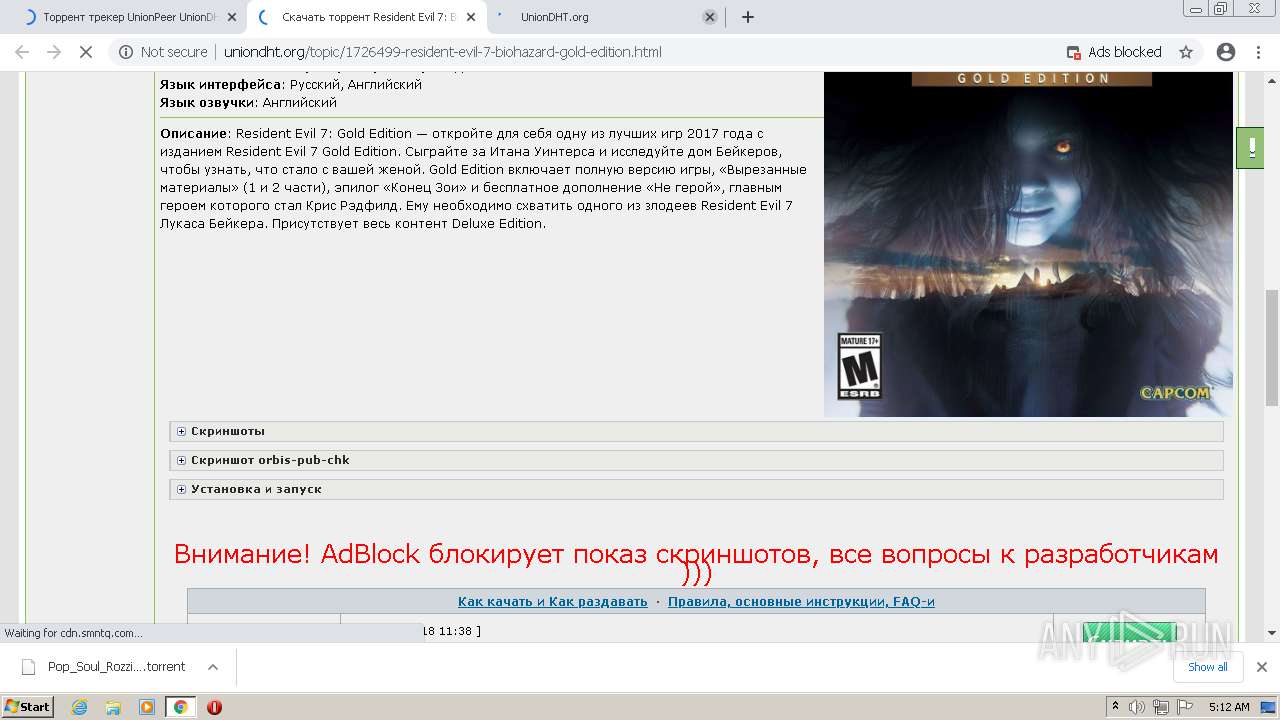This screenshot has width=1280, height=720.
Task: View Not secure site information
Action: 163,52
